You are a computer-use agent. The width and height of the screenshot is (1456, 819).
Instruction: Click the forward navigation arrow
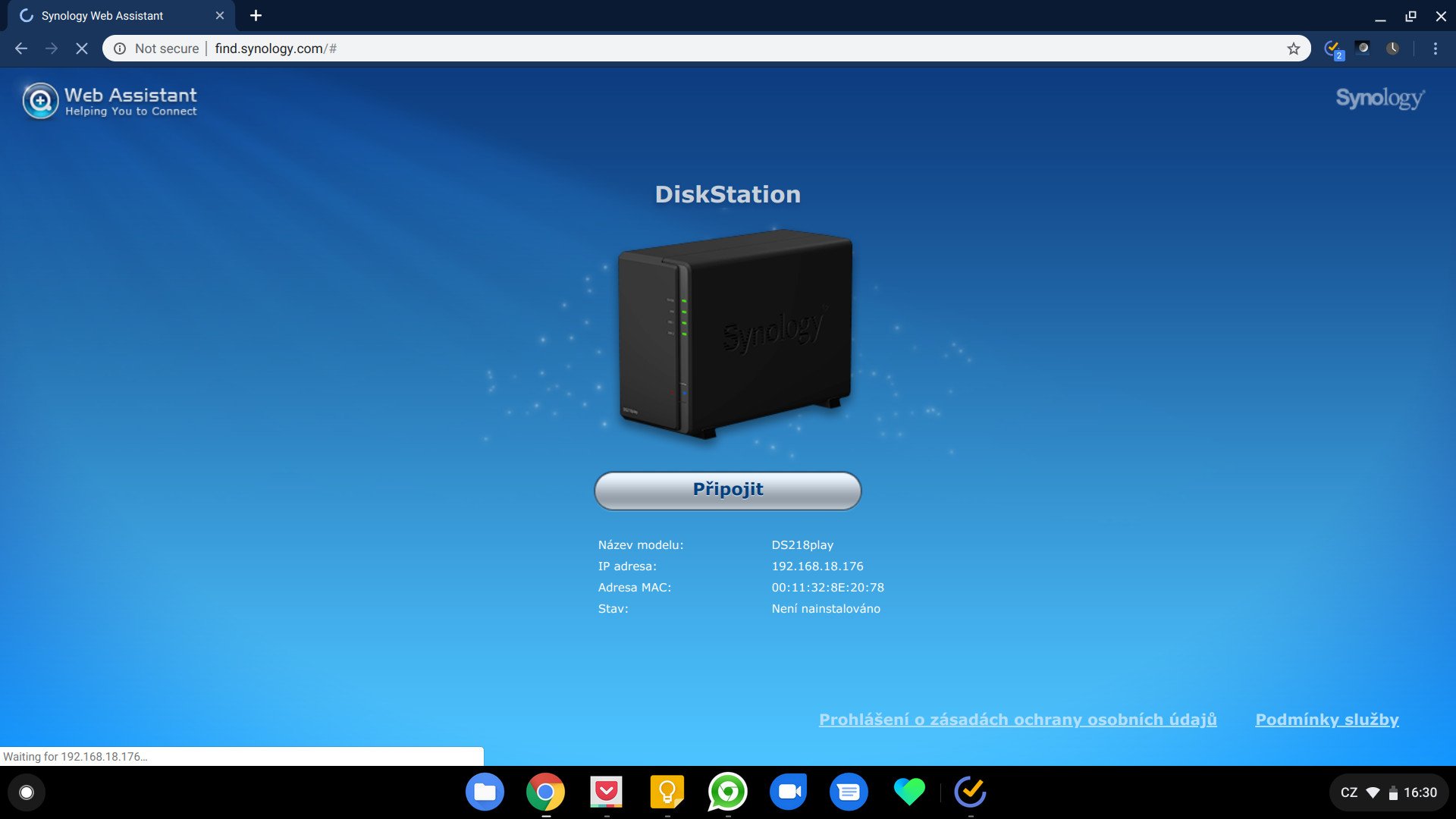point(52,49)
